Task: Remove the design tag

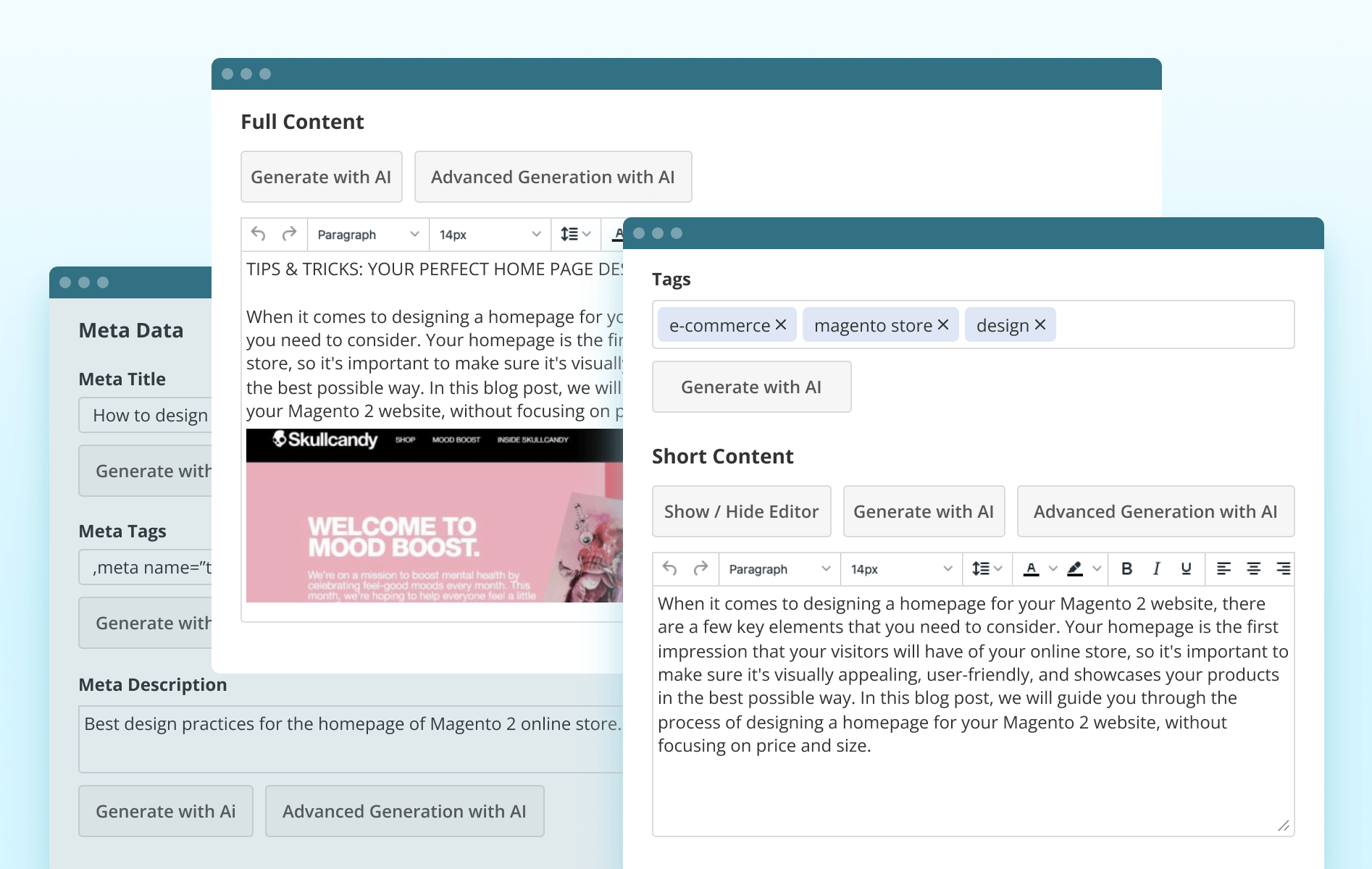Action: coord(1040,324)
